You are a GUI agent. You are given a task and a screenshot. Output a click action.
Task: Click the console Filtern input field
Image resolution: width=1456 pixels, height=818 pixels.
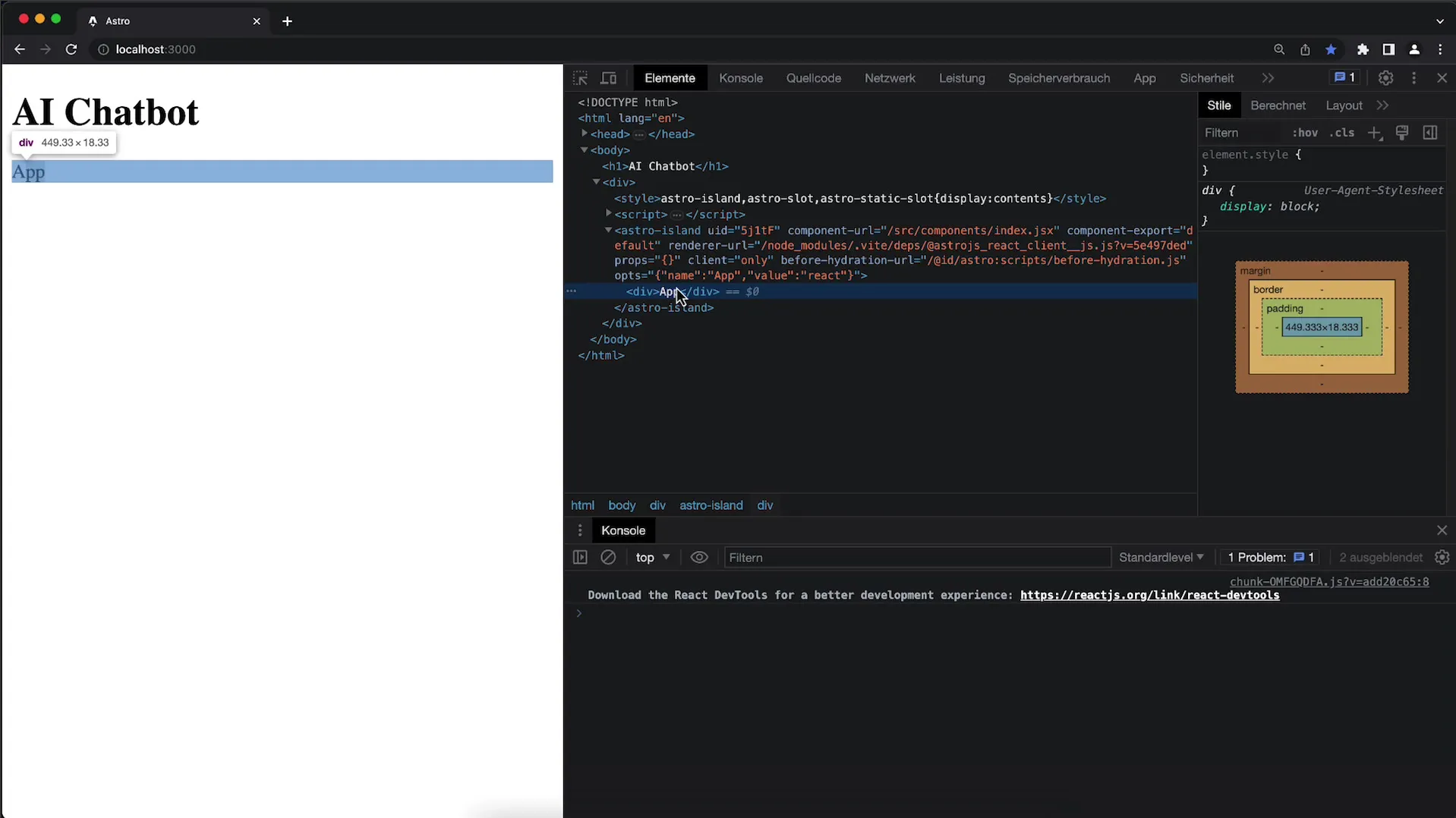point(917,557)
